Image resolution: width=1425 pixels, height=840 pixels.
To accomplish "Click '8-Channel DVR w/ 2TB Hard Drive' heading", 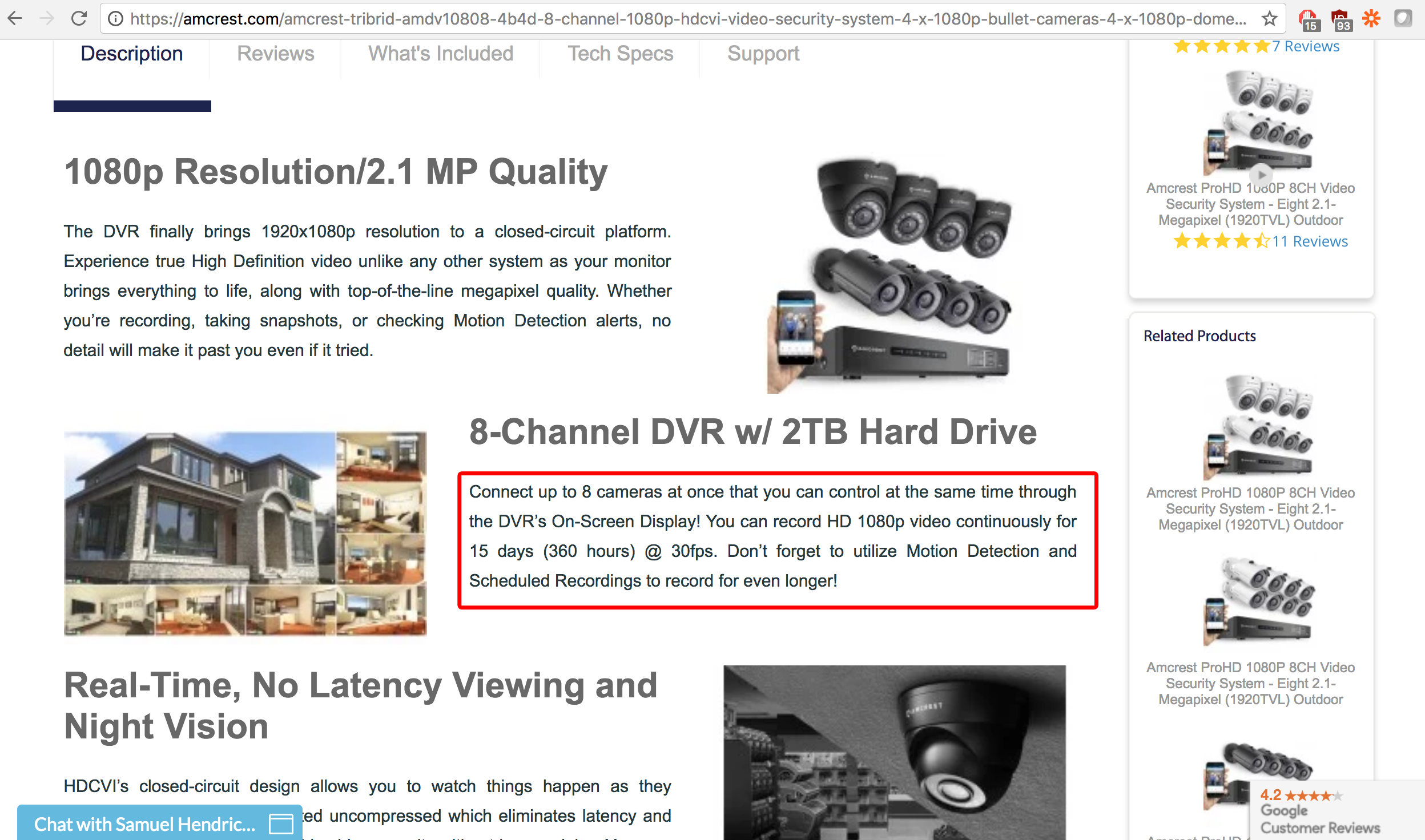I will pyautogui.click(x=753, y=431).
